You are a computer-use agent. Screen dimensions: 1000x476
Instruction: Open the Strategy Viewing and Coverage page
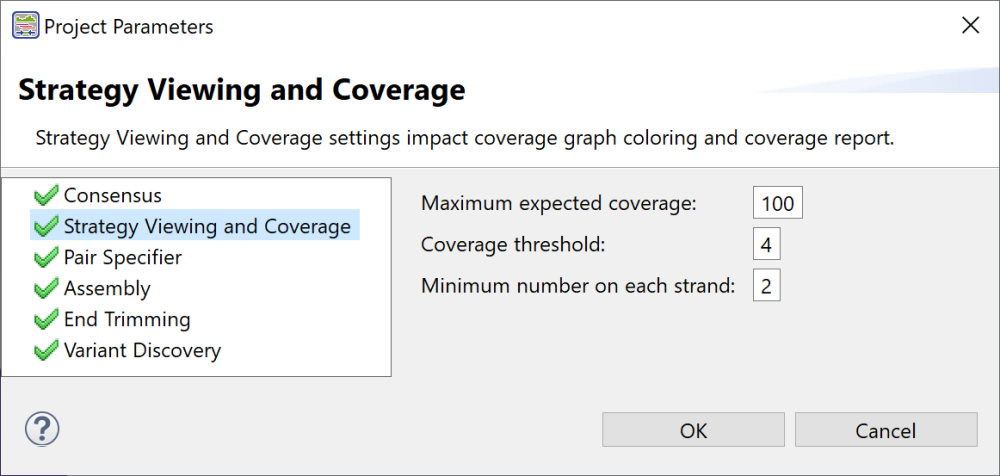tap(207, 227)
